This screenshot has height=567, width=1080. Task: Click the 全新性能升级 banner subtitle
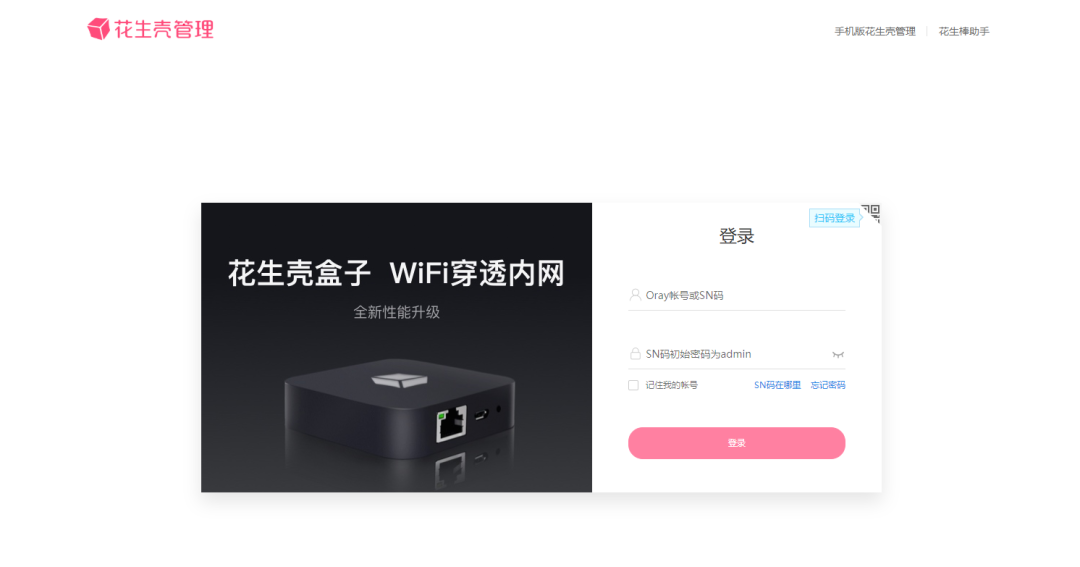tap(396, 312)
